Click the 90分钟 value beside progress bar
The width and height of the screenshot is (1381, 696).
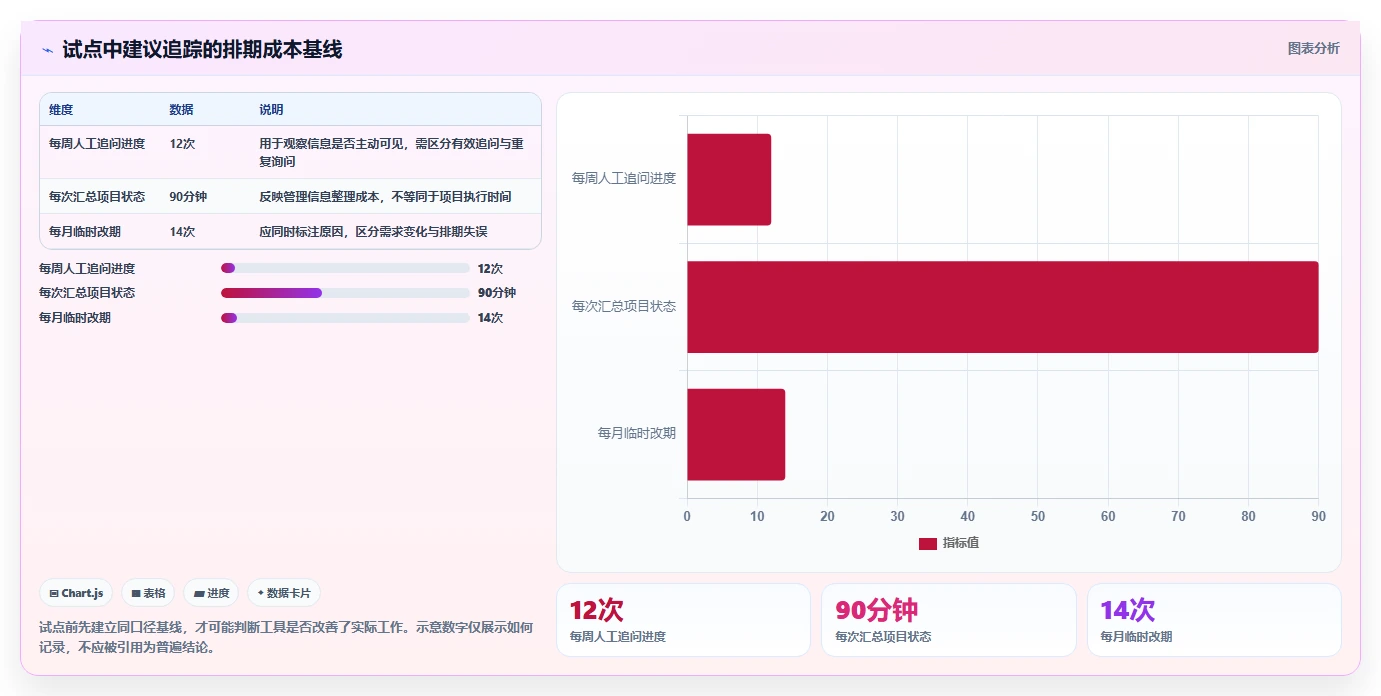tap(497, 293)
